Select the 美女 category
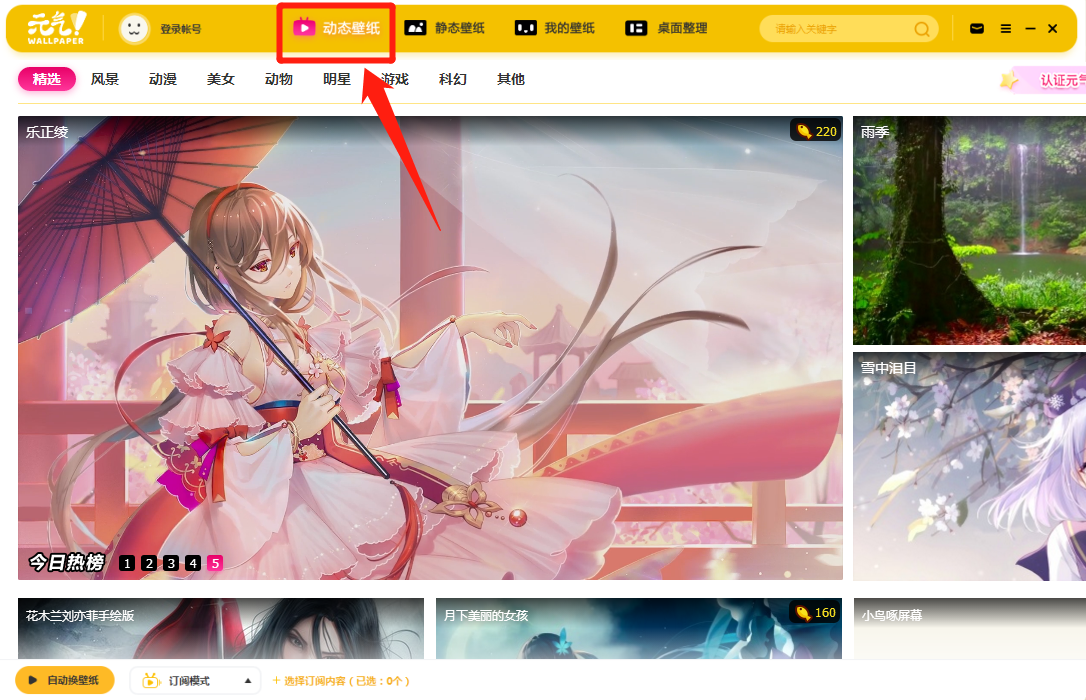1086x700 pixels. 221,79
